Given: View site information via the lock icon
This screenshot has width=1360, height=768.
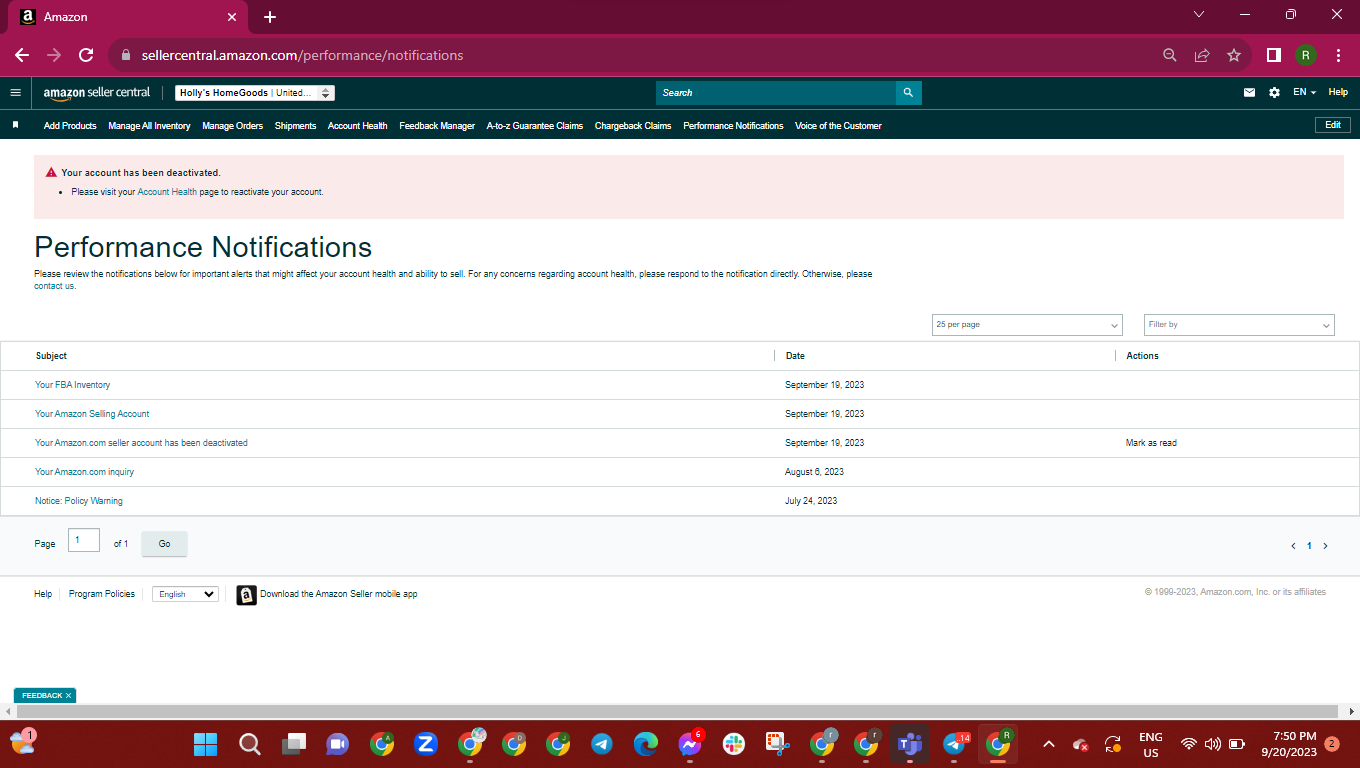Looking at the screenshot, I should pos(126,56).
